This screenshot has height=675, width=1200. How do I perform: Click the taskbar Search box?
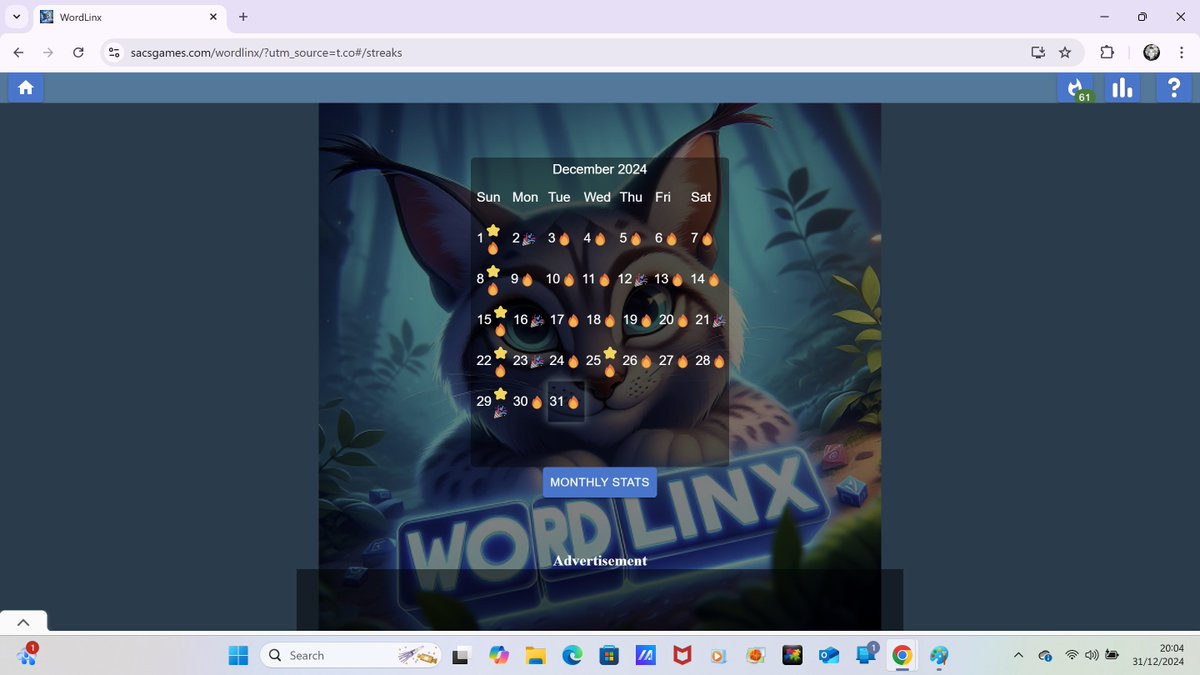coord(352,655)
